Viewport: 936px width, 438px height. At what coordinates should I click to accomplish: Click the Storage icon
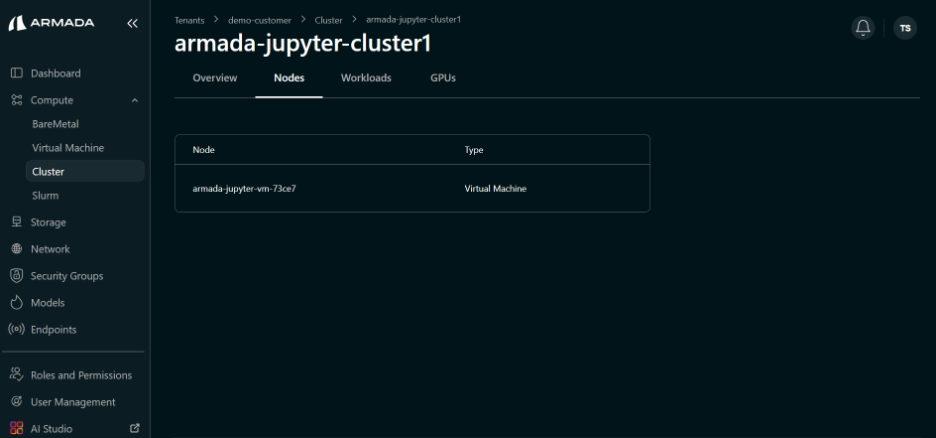(17, 222)
